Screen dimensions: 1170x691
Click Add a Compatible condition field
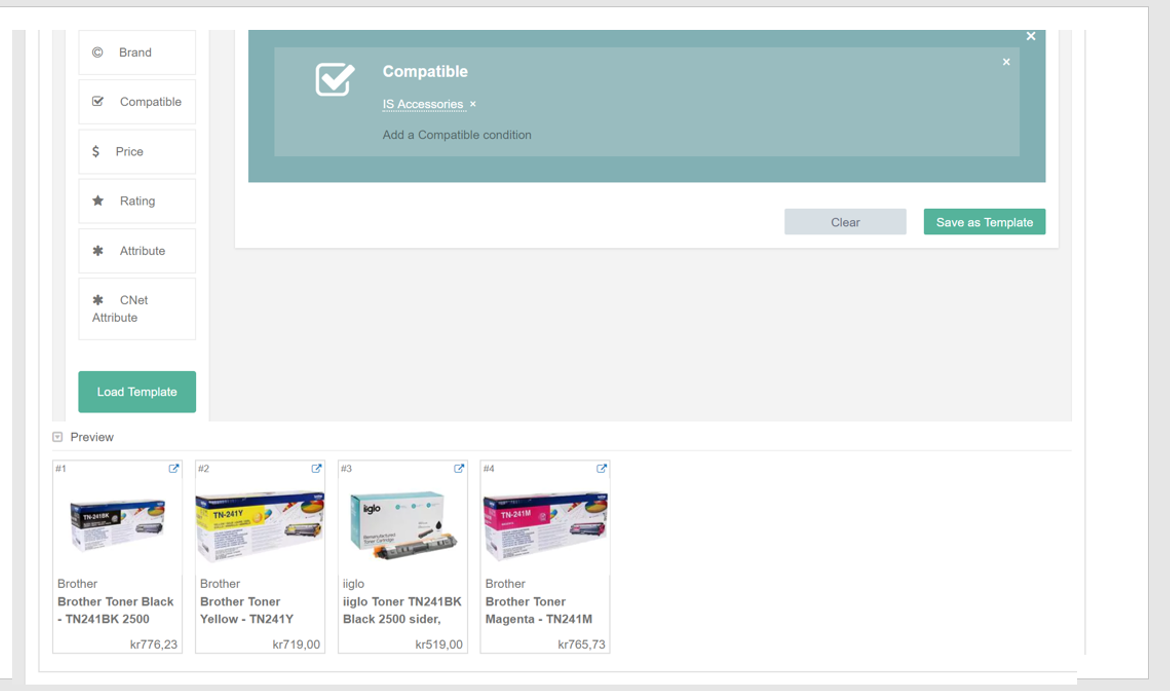(x=457, y=135)
